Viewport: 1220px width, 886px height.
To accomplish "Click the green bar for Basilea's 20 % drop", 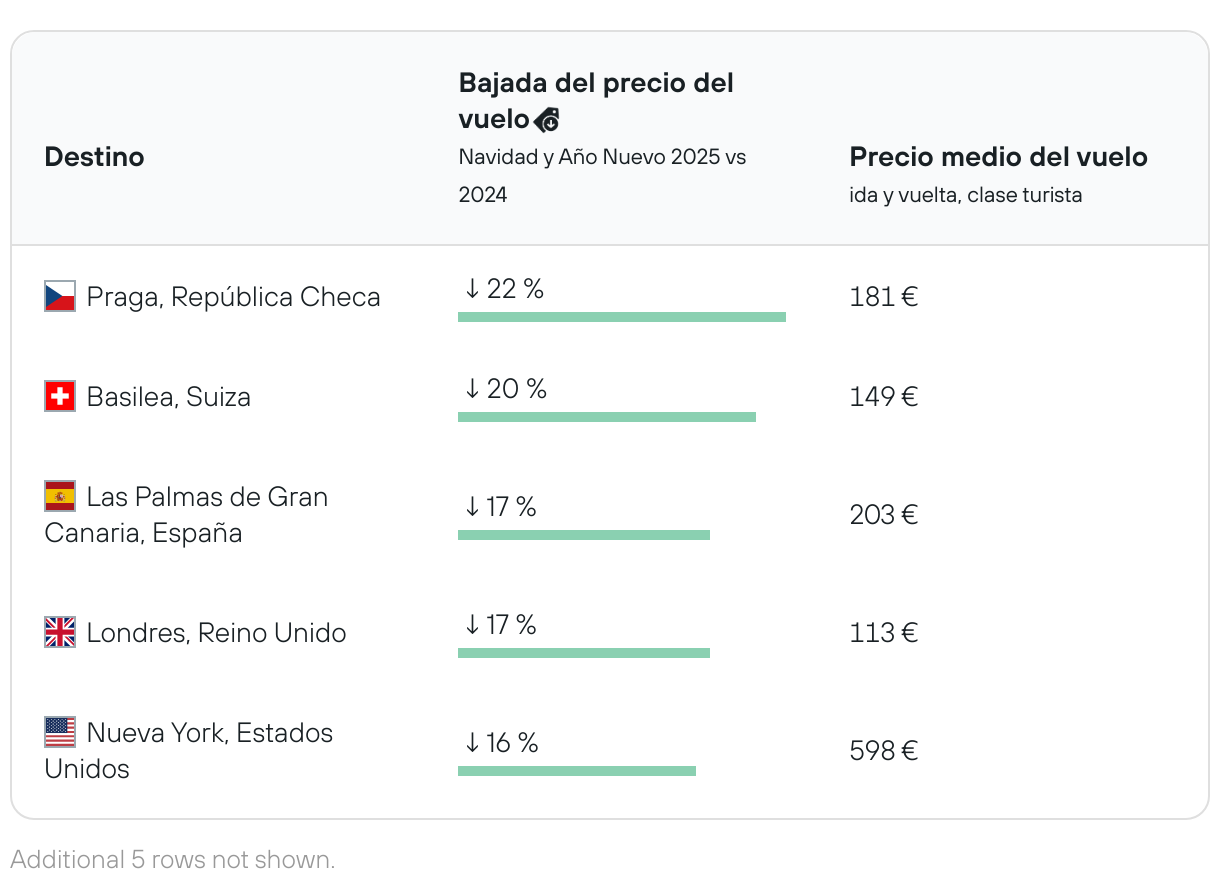I will pos(606,417).
